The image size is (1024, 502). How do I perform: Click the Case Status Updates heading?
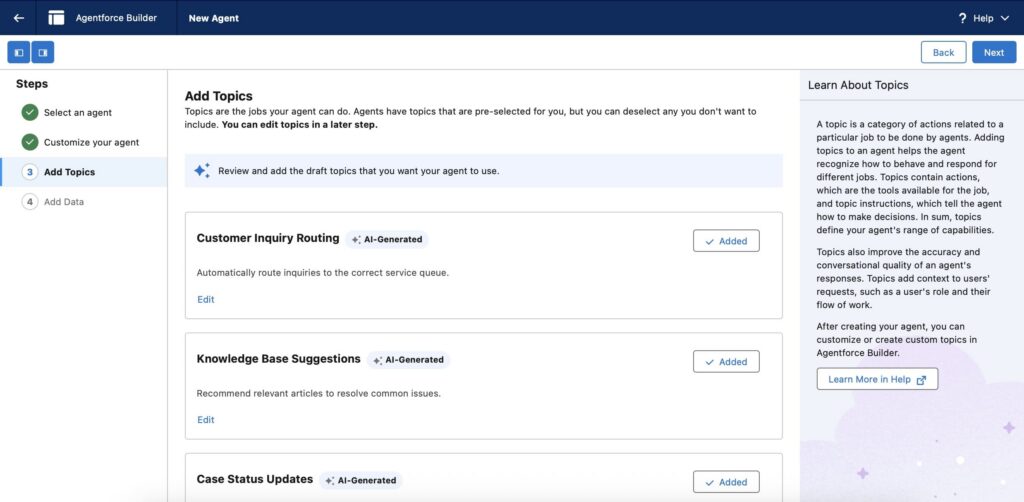click(255, 479)
